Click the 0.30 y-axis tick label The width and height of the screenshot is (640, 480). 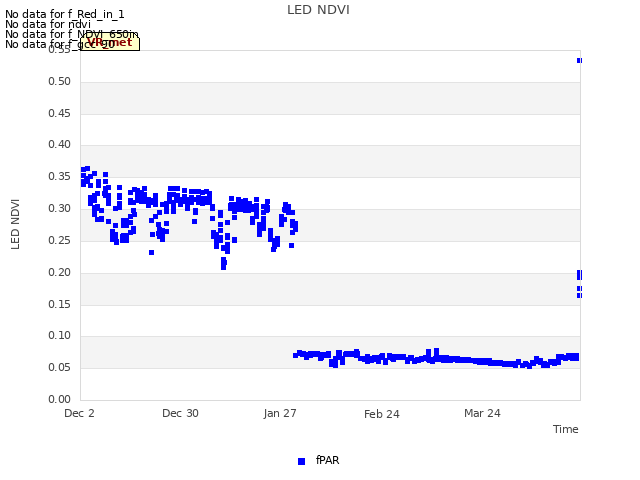59,208
